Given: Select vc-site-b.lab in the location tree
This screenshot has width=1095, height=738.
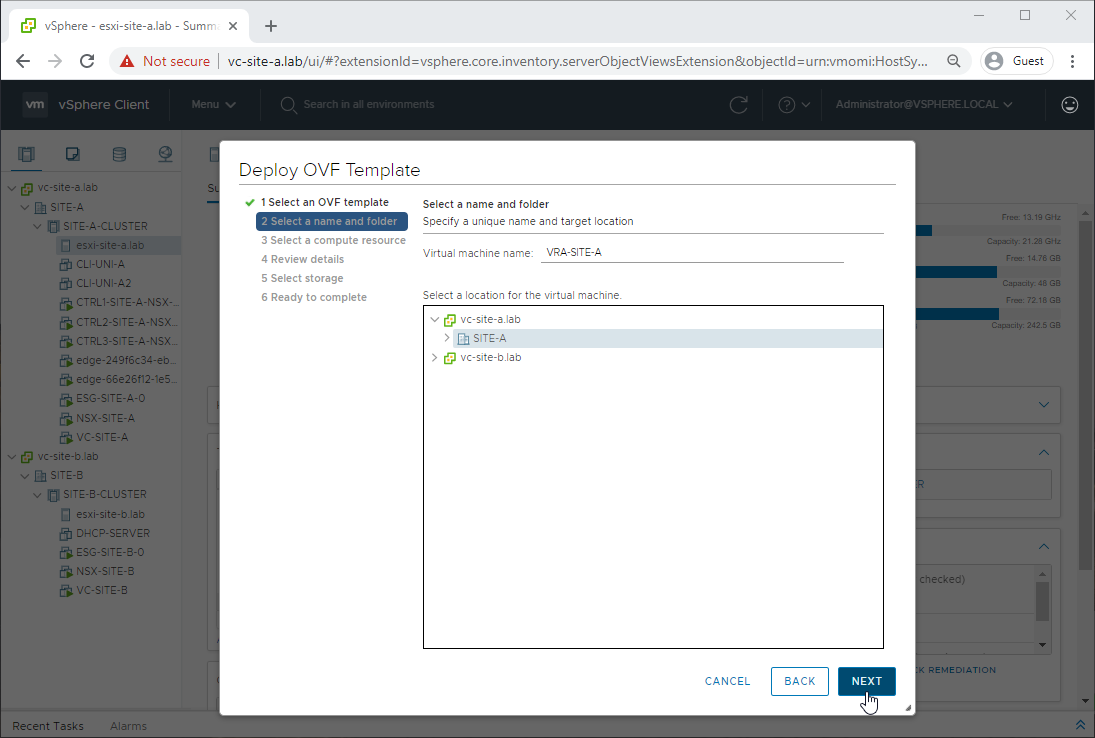Looking at the screenshot, I should (491, 357).
